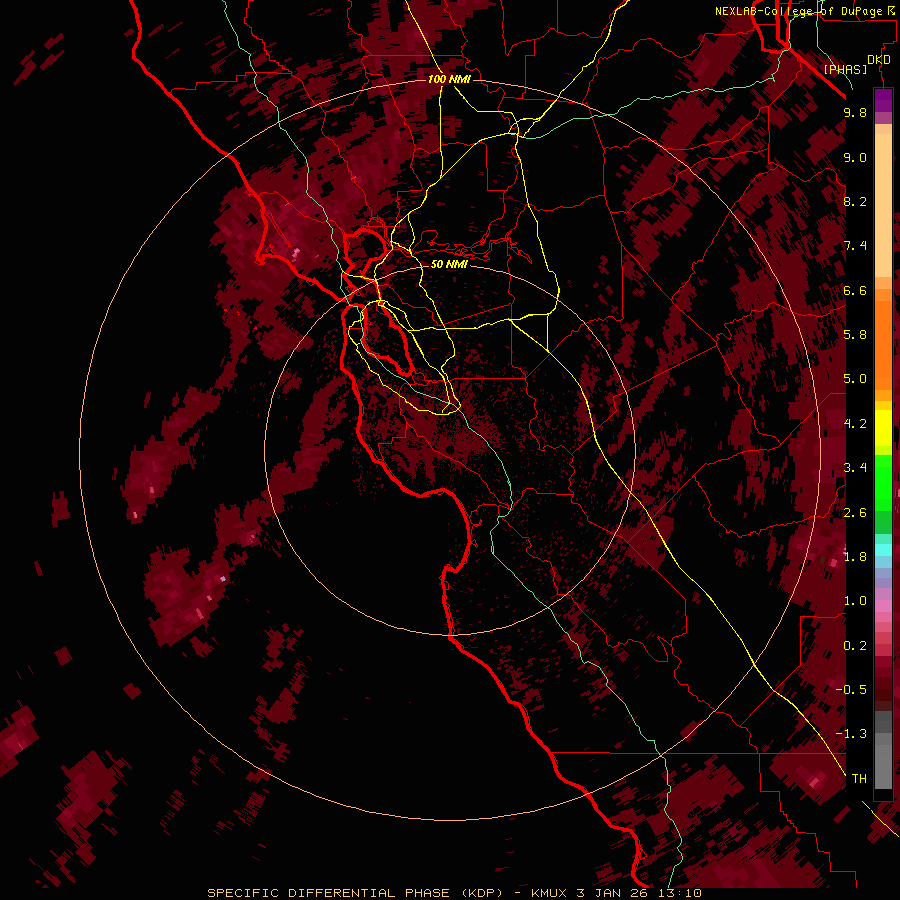Click the 50 NMI range ring label
Image resolution: width=900 pixels, height=900 pixels.
(x=449, y=264)
